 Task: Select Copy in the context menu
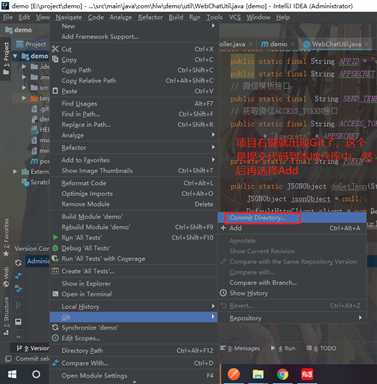(133, 60)
